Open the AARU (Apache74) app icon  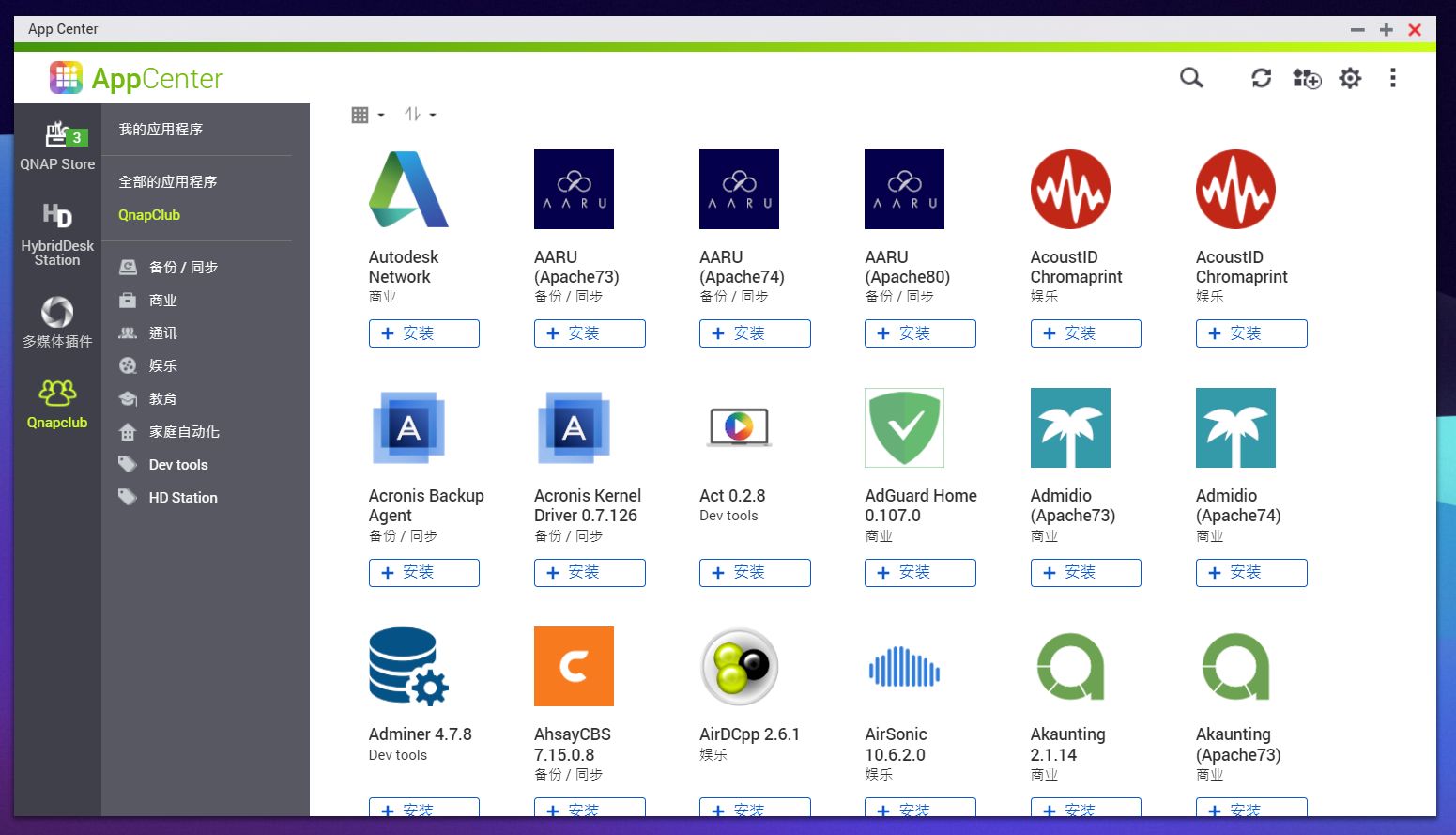click(x=739, y=189)
